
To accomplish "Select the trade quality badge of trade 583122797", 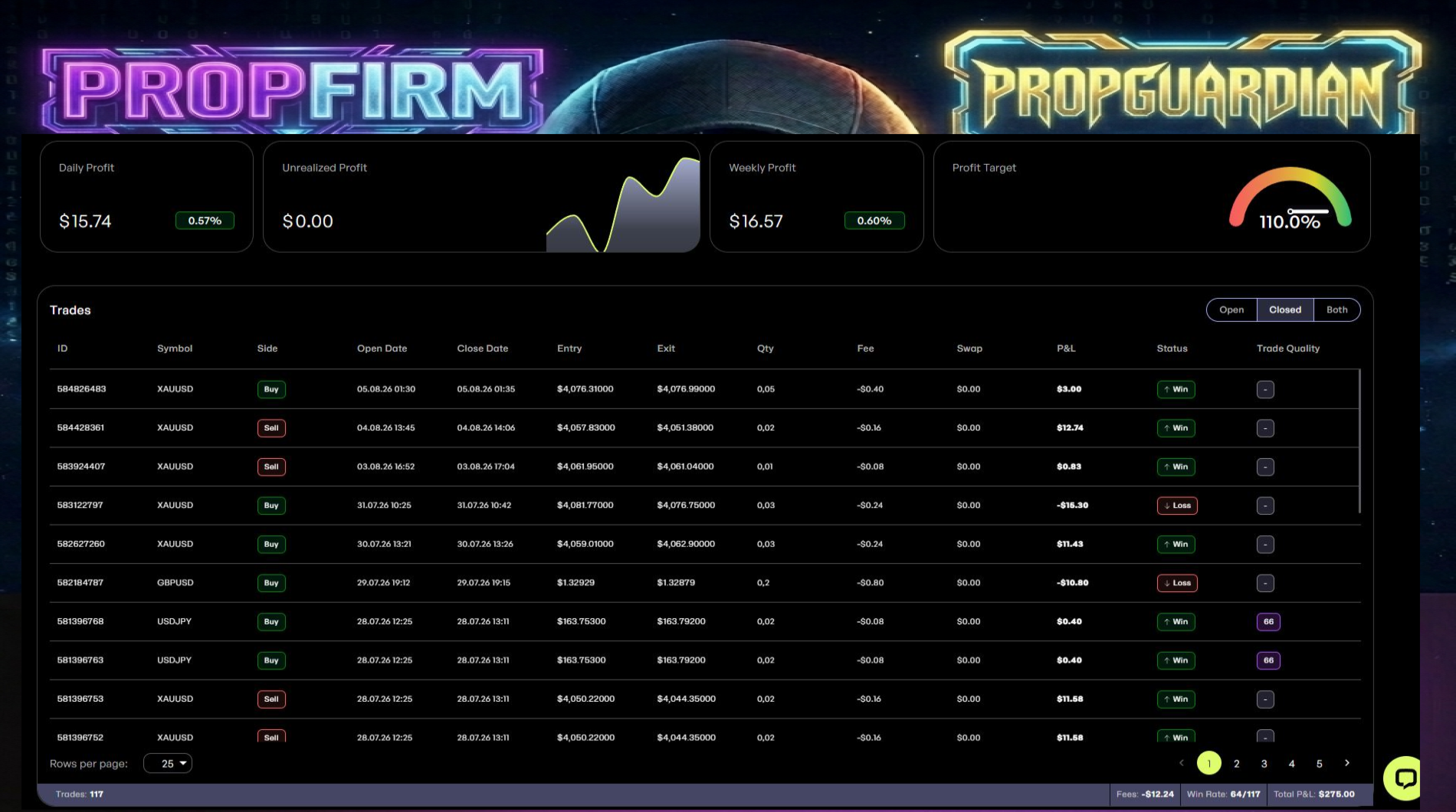I will [1265, 506].
